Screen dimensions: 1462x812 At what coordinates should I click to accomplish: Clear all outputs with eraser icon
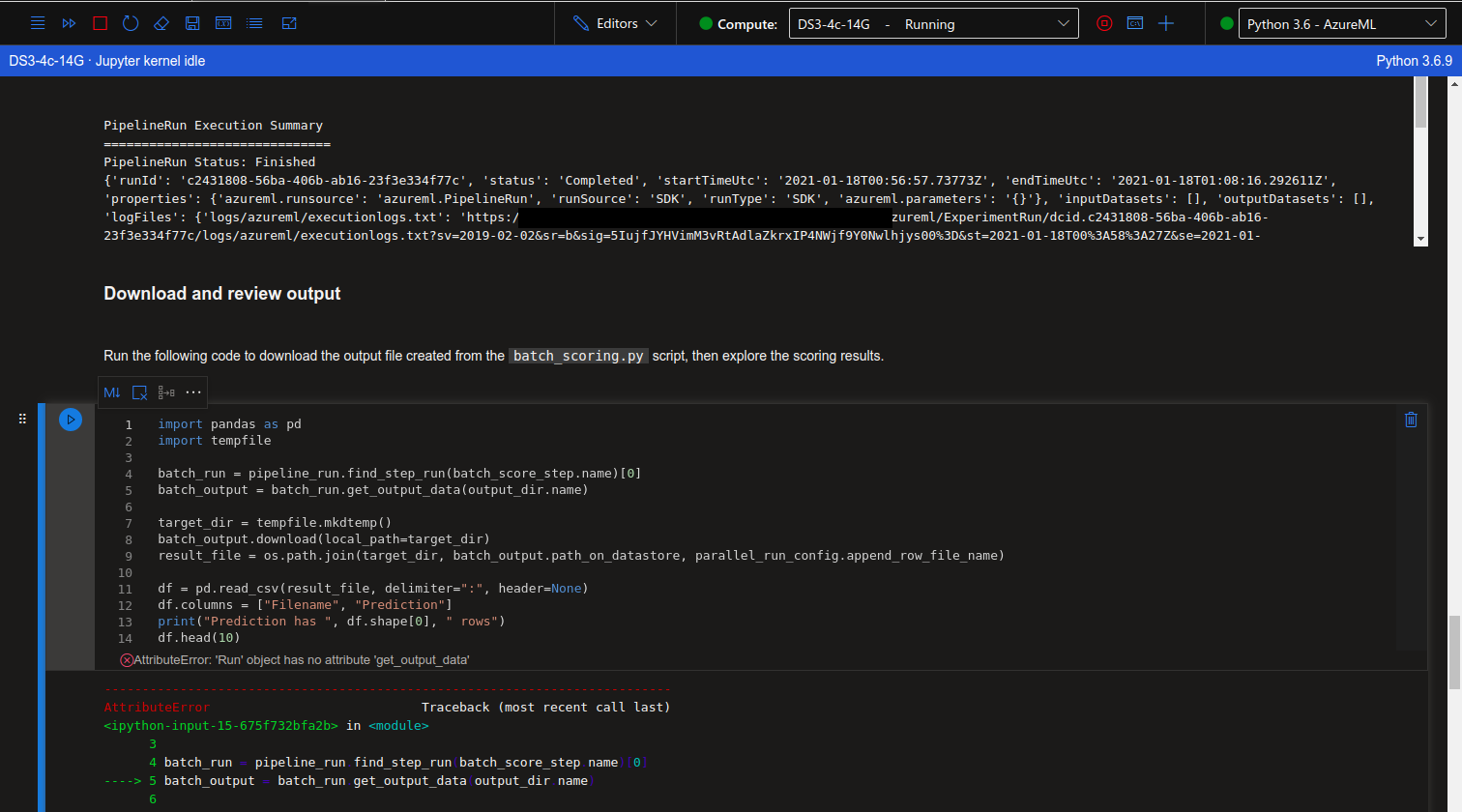coord(161,23)
